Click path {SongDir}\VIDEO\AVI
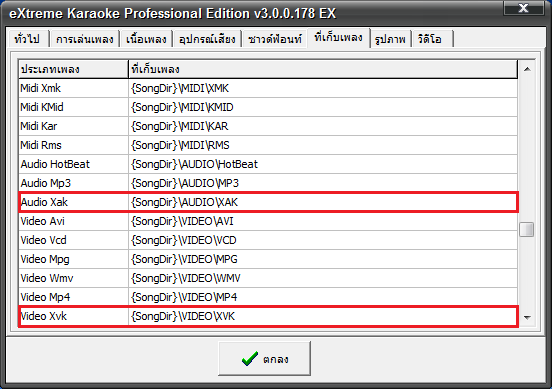 pyautogui.click(x=182, y=221)
